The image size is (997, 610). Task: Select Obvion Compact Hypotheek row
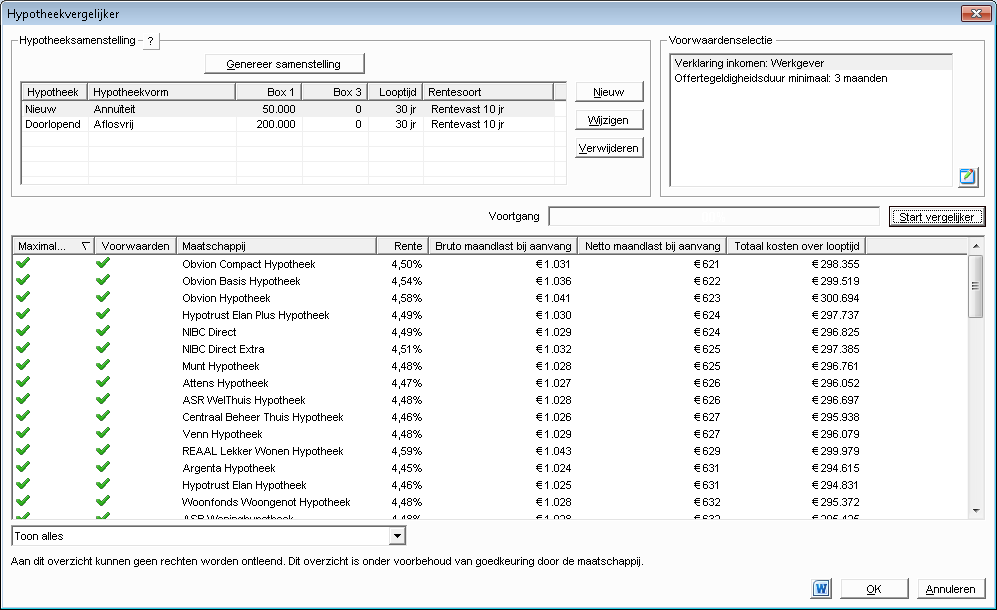pyautogui.click(x=490, y=264)
